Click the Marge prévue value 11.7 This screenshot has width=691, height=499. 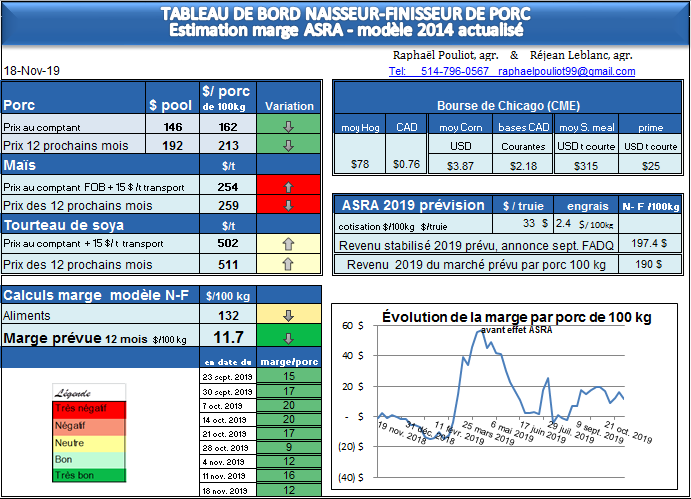click(x=228, y=338)
